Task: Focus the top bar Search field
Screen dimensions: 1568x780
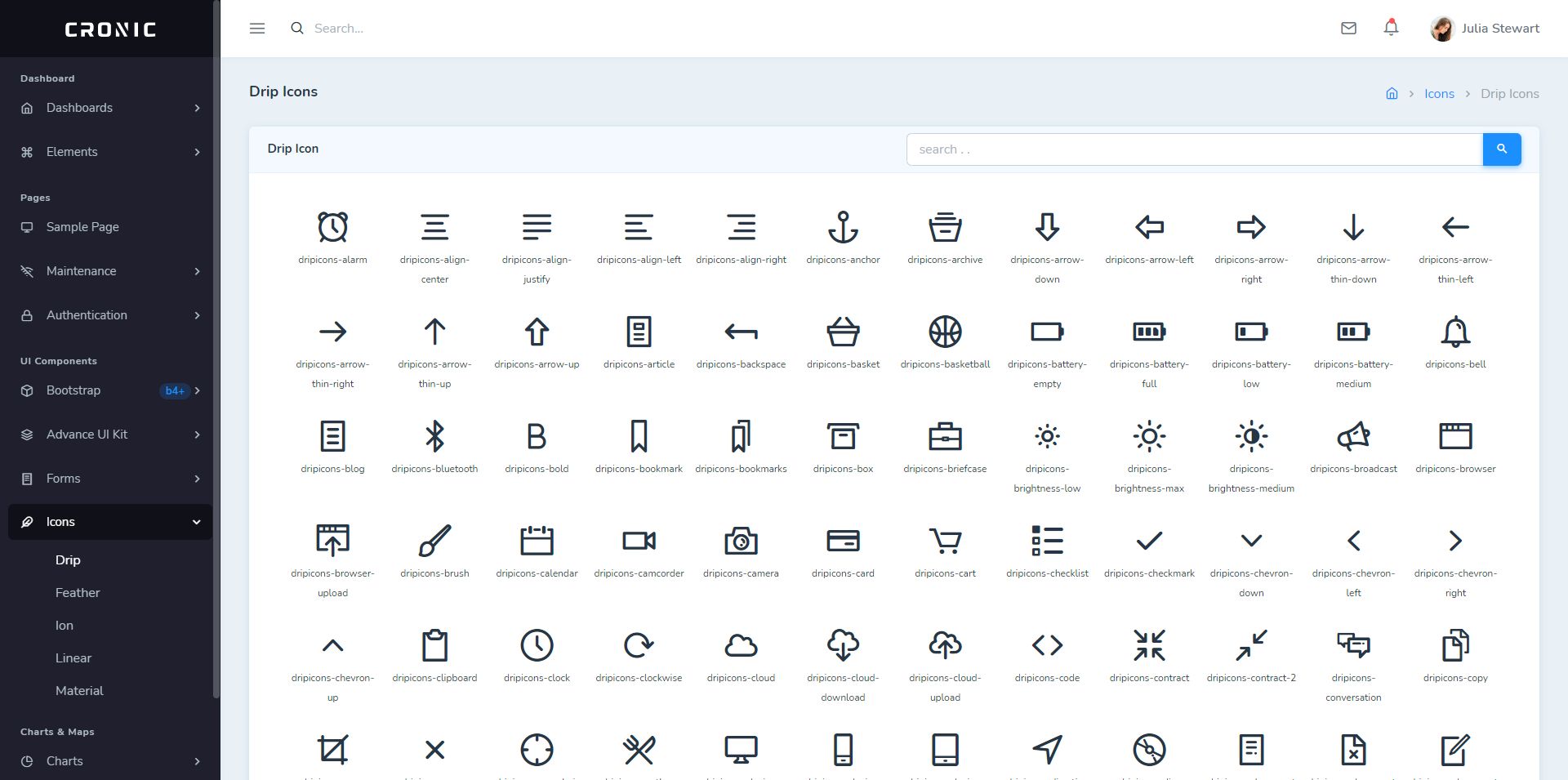Action: 339,29
